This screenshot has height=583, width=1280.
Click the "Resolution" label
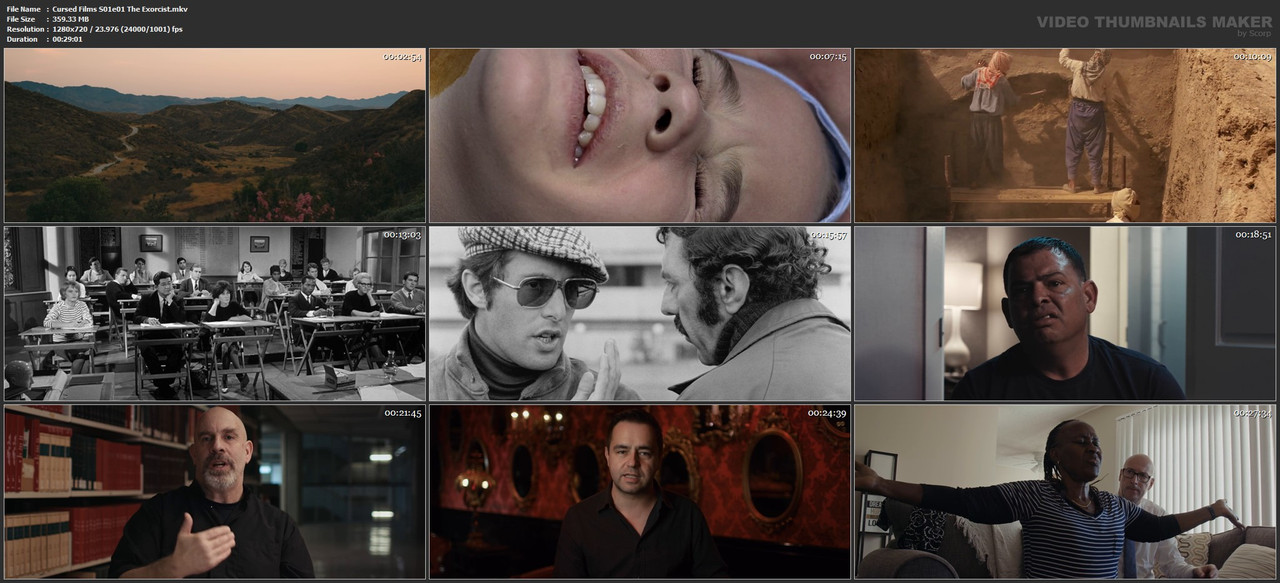[x=25, y=29]
